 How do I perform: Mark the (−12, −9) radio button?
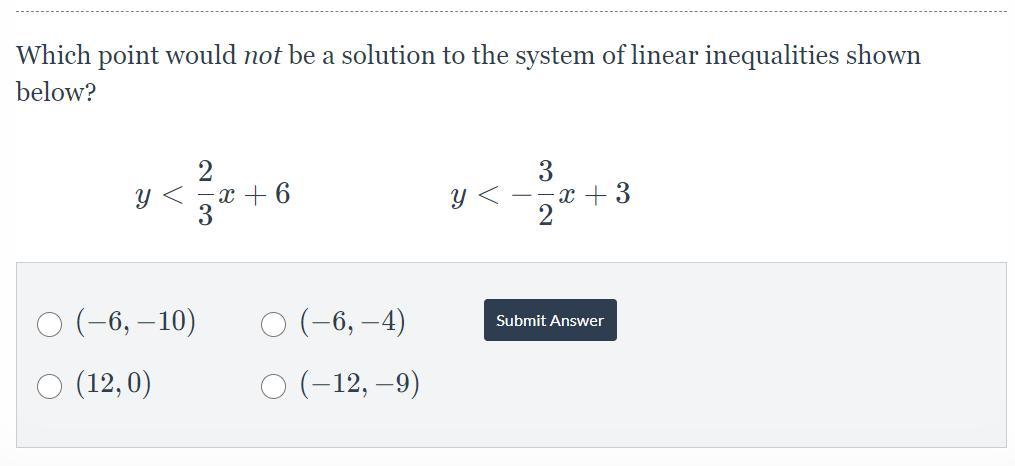coord(273,386)
